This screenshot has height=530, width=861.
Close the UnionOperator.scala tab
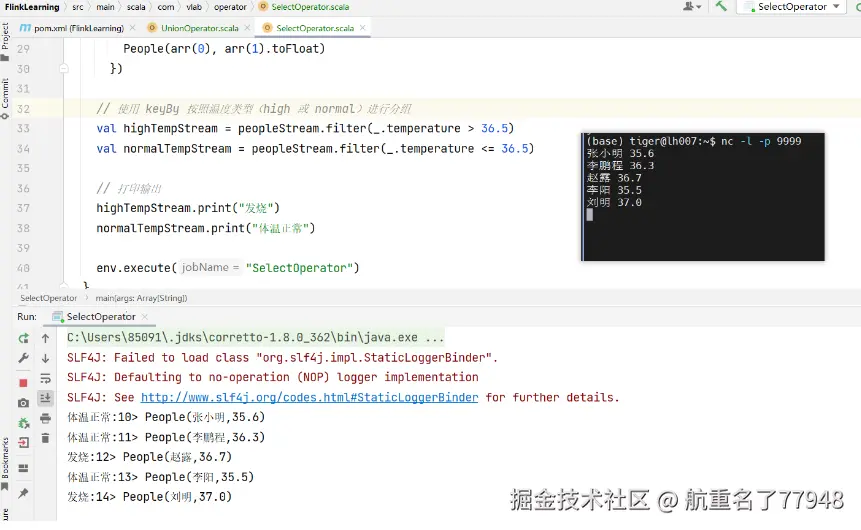point(247,27)
